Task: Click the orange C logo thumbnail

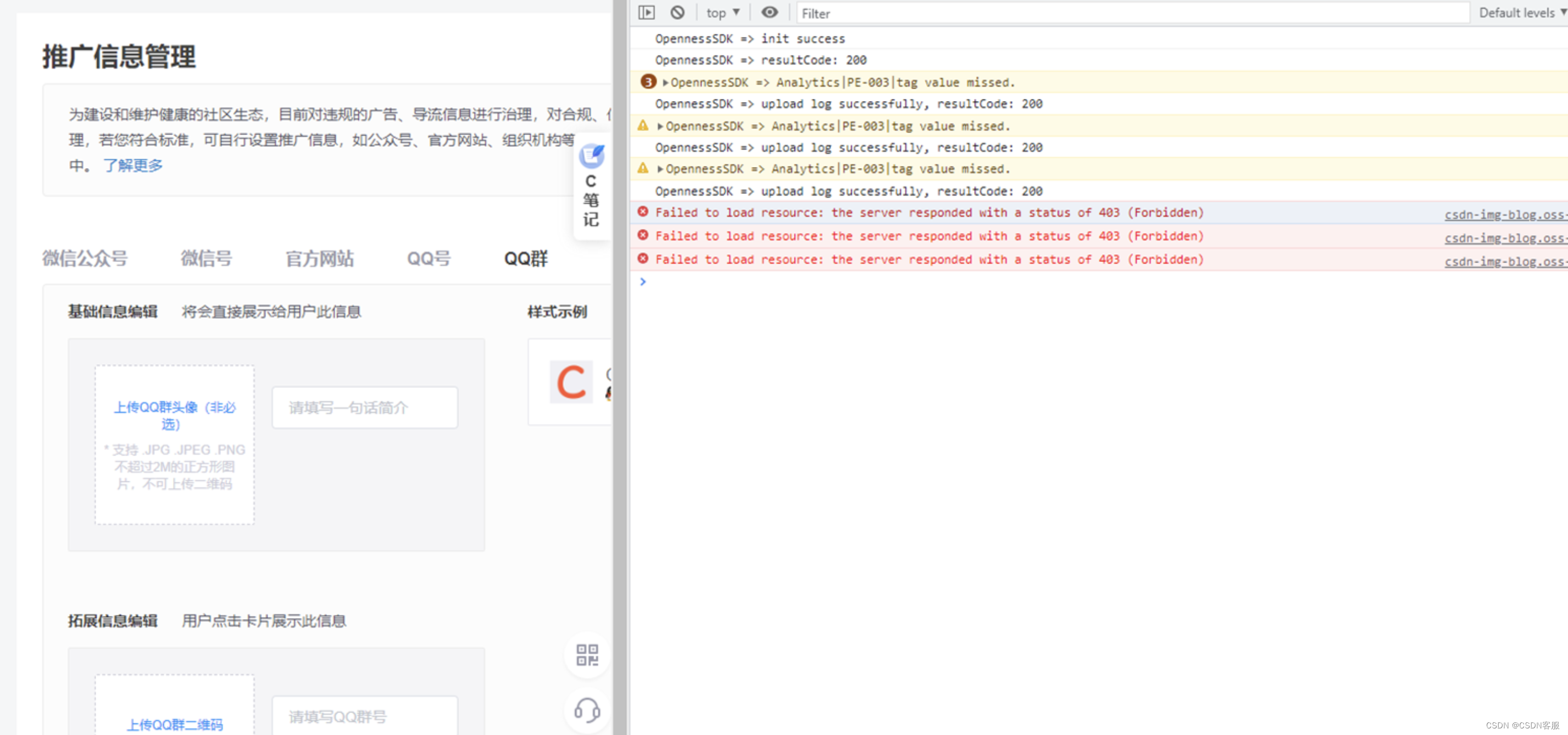Action: 571,382
